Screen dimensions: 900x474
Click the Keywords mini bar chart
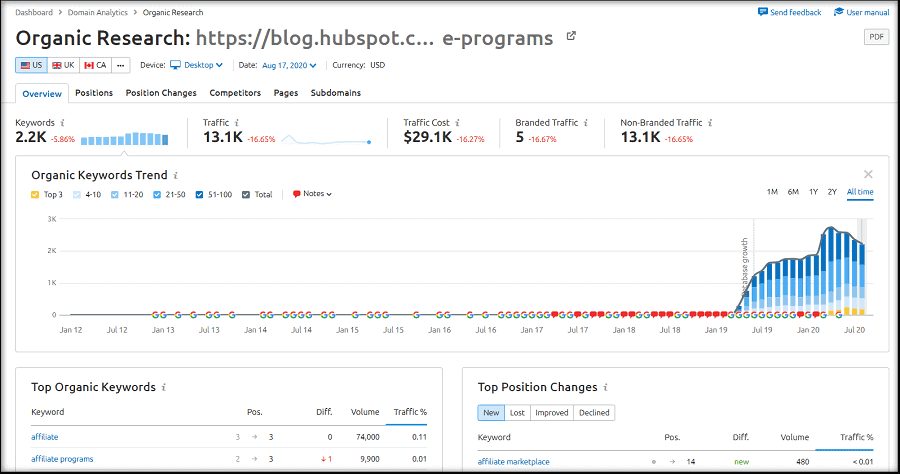[x=125, y=139]
